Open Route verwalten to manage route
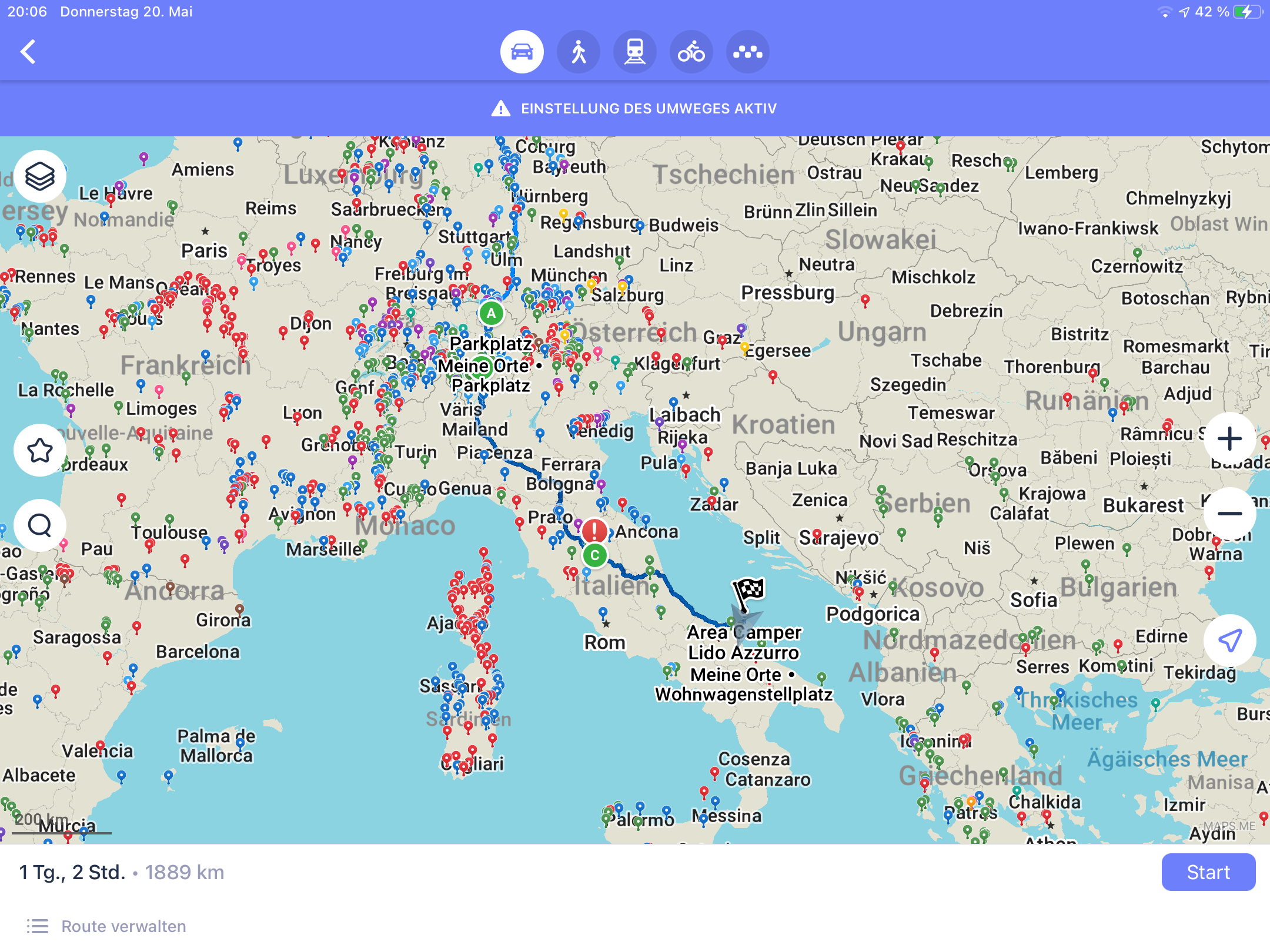The width and height of the screenshot is (1270, 952). pos(106,926)
